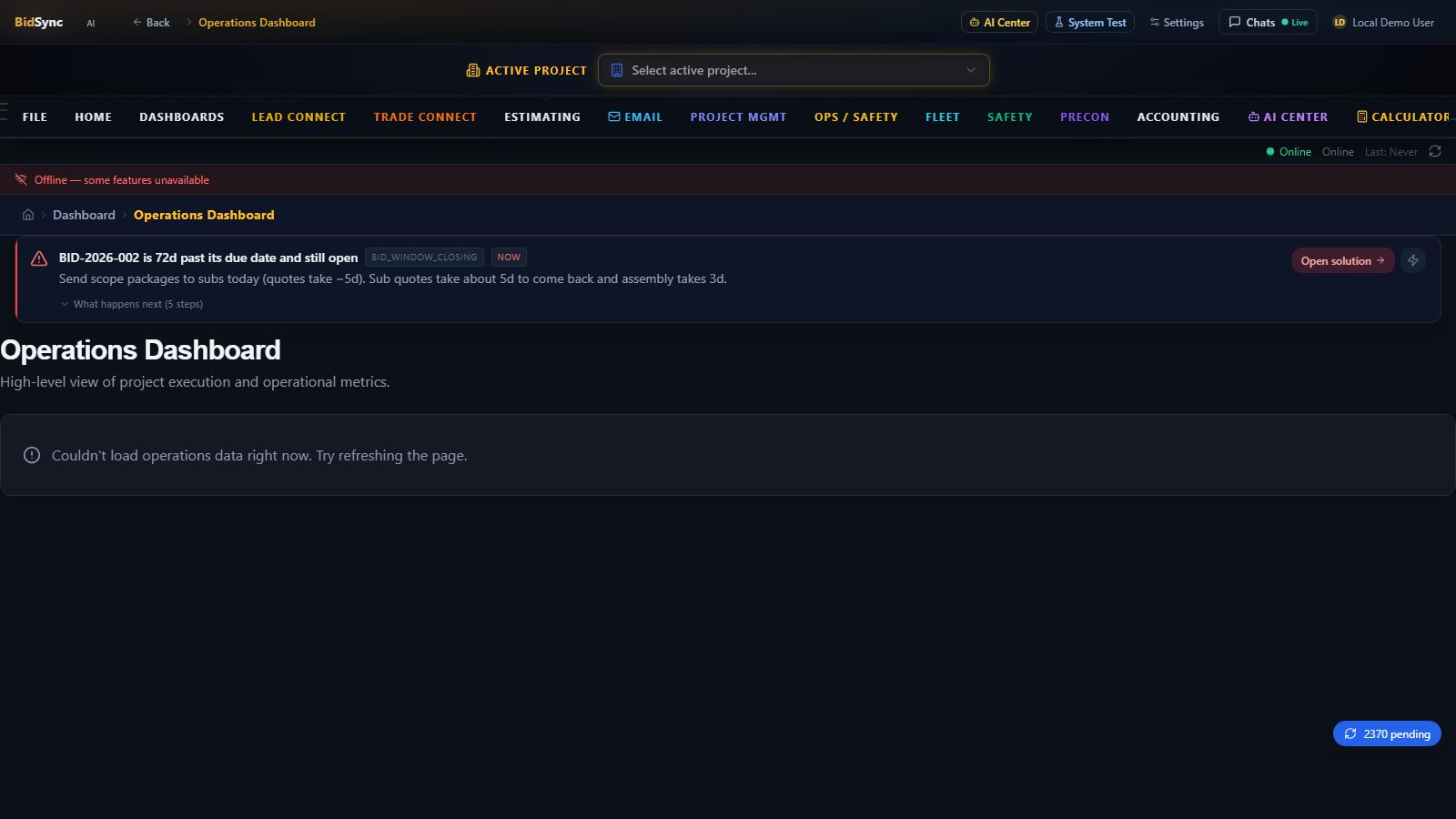1456x819 pixels.
Task: Open the CALCULATOR menu
Action: 1403,116
